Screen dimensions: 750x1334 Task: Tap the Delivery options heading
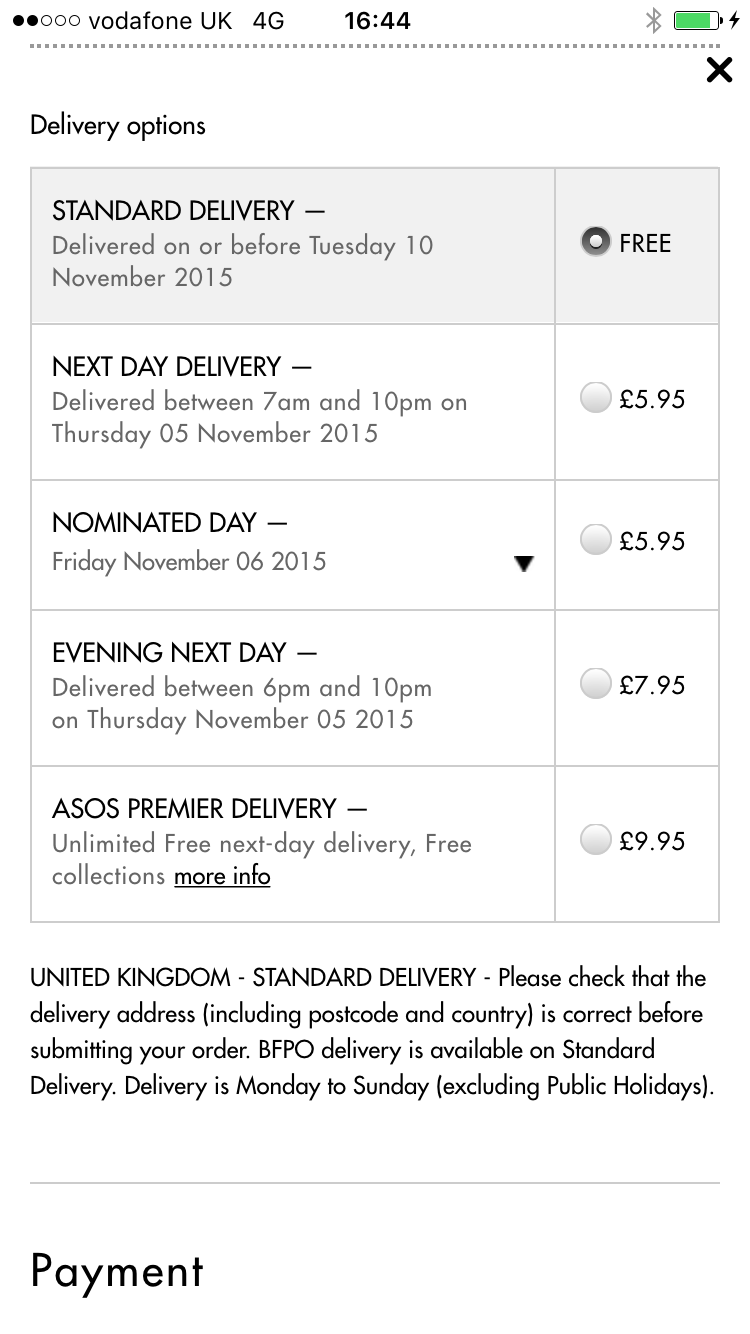118,126
